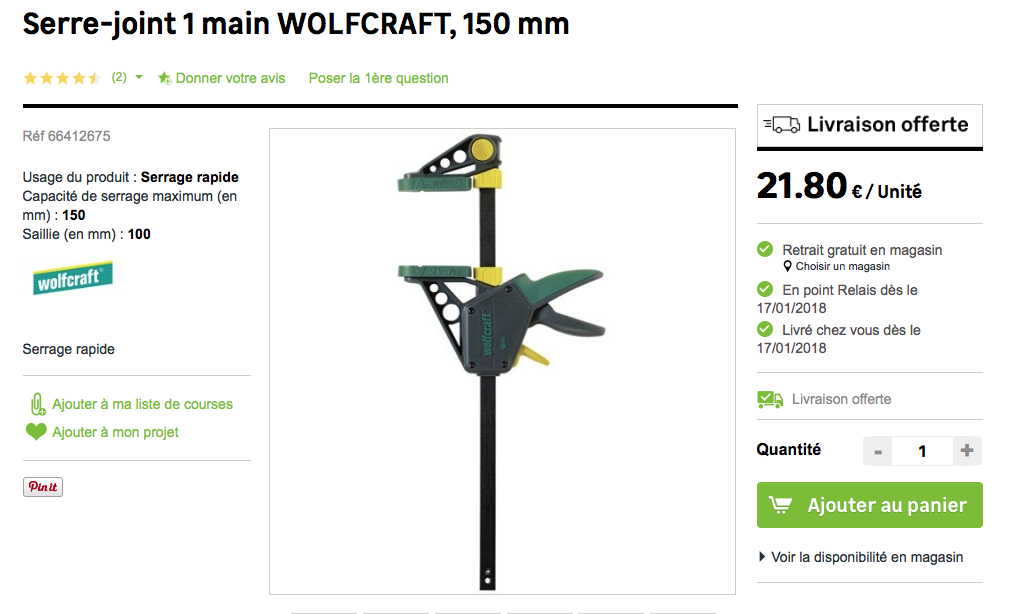The height and width of the screenshot is (614, 1023).
Task: Decrease quantity with the minus button
Action: [x=878, y=451]
